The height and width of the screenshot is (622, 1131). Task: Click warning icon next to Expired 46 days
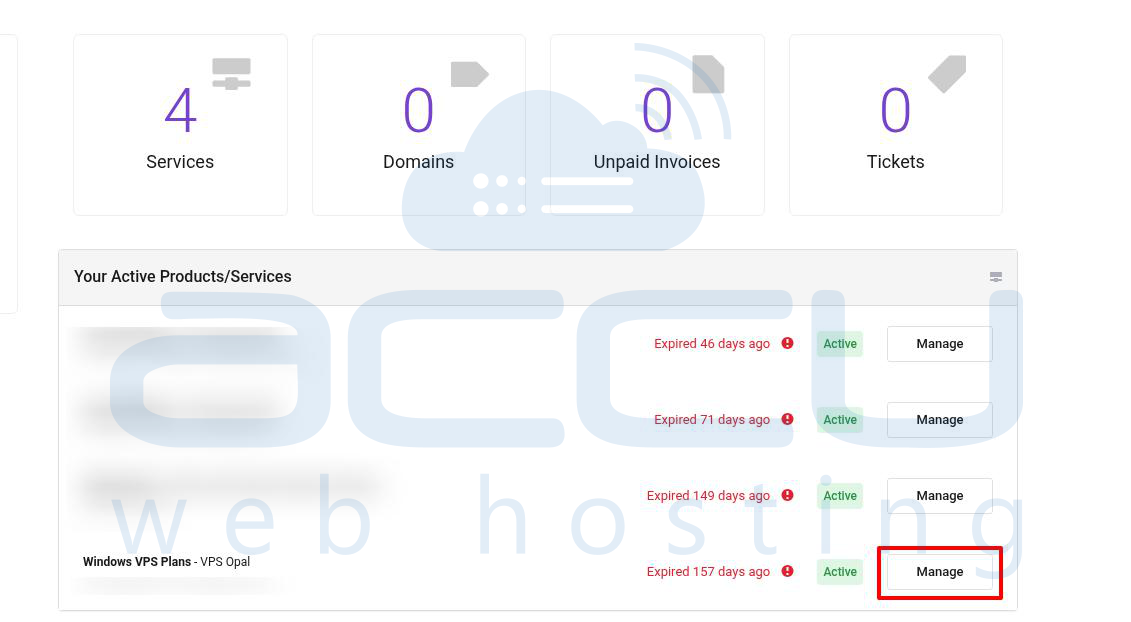click(788, 343)
